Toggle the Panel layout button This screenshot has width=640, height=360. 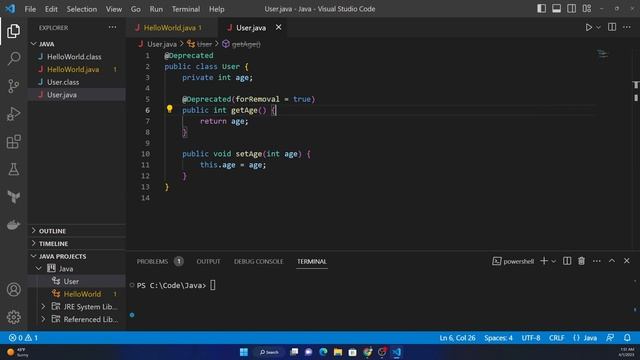(556, 9)
